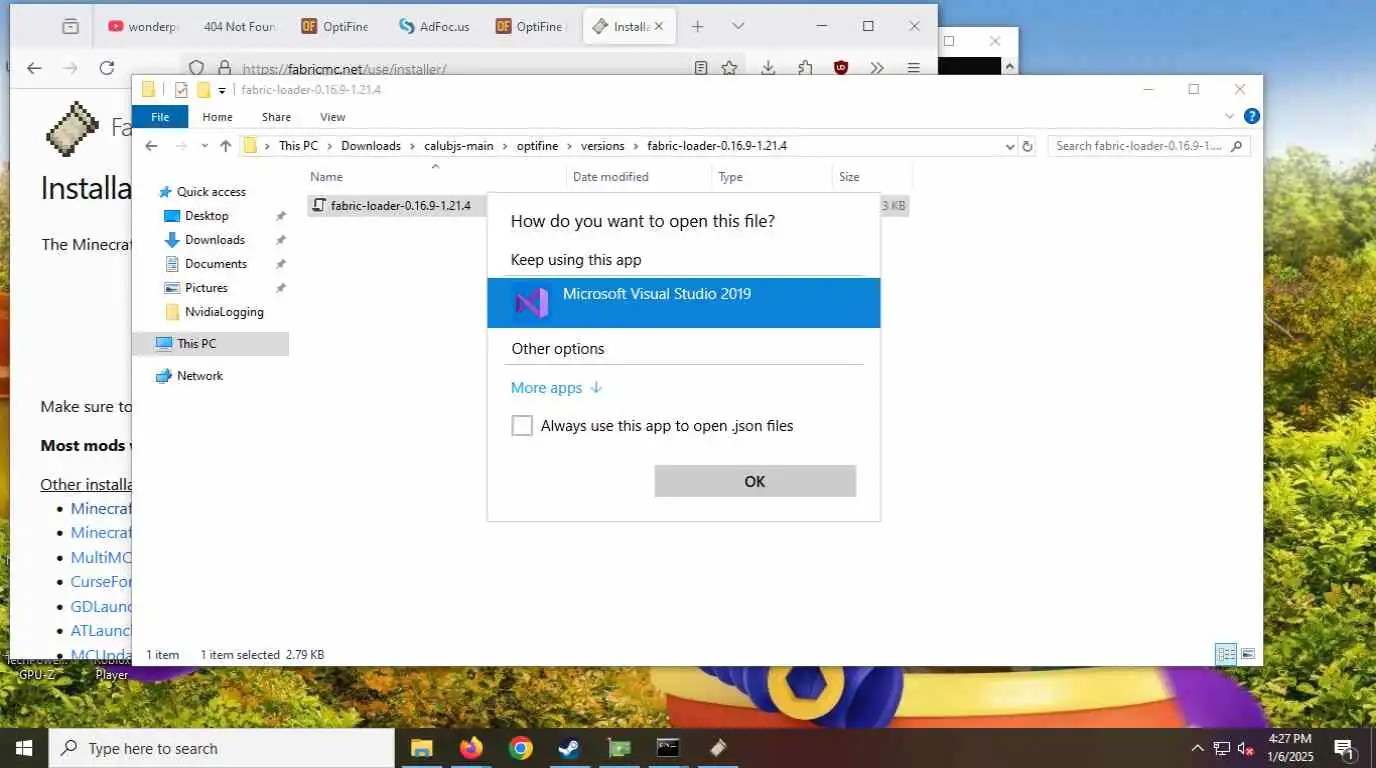
Task: Click the OK button in the dialog
Action: coord(755,481)
